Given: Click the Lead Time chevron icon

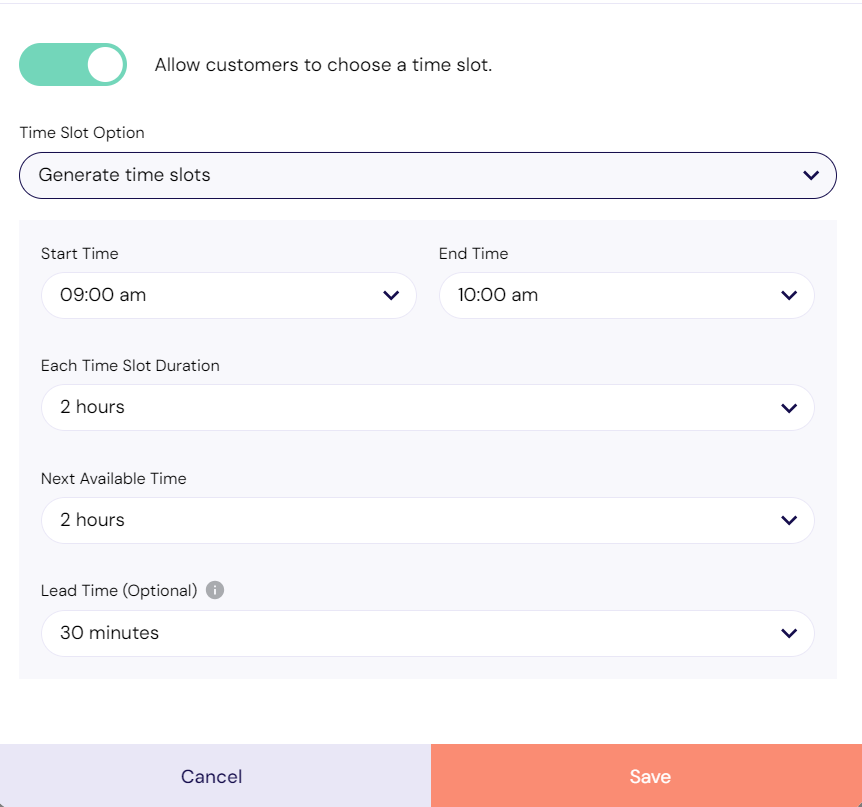Looking at the screenshot, I should pos(789,633).
